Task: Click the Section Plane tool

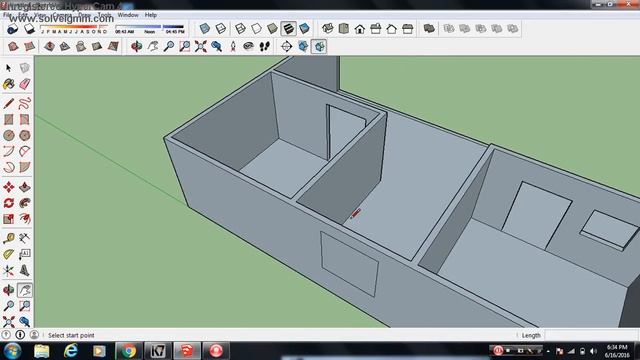Action: pyautogui.click(x=287, y=47)
